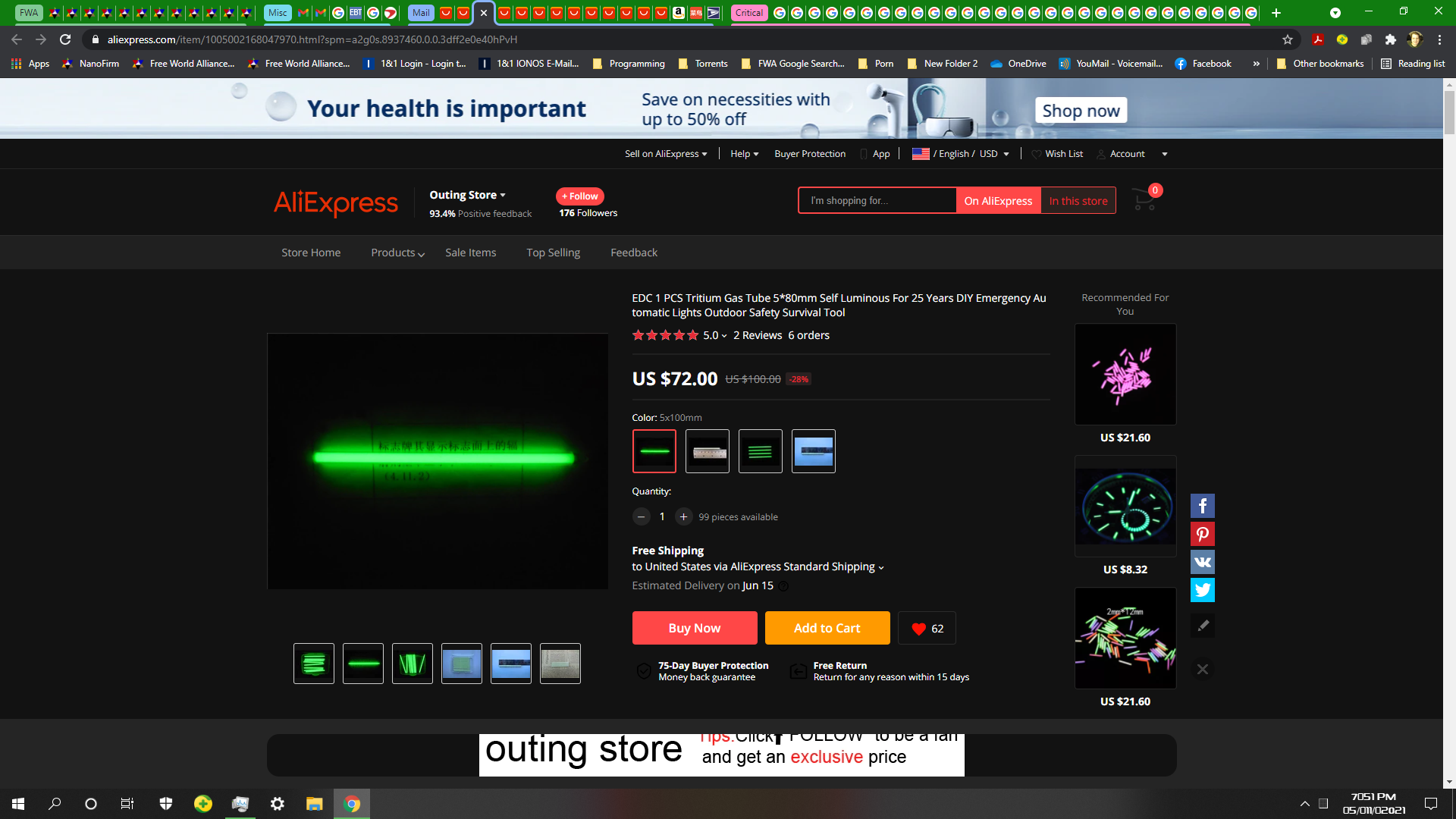Go to the store Feedback tab
The width and height of the screenshot is (1456, 819).
coord(633,253)
